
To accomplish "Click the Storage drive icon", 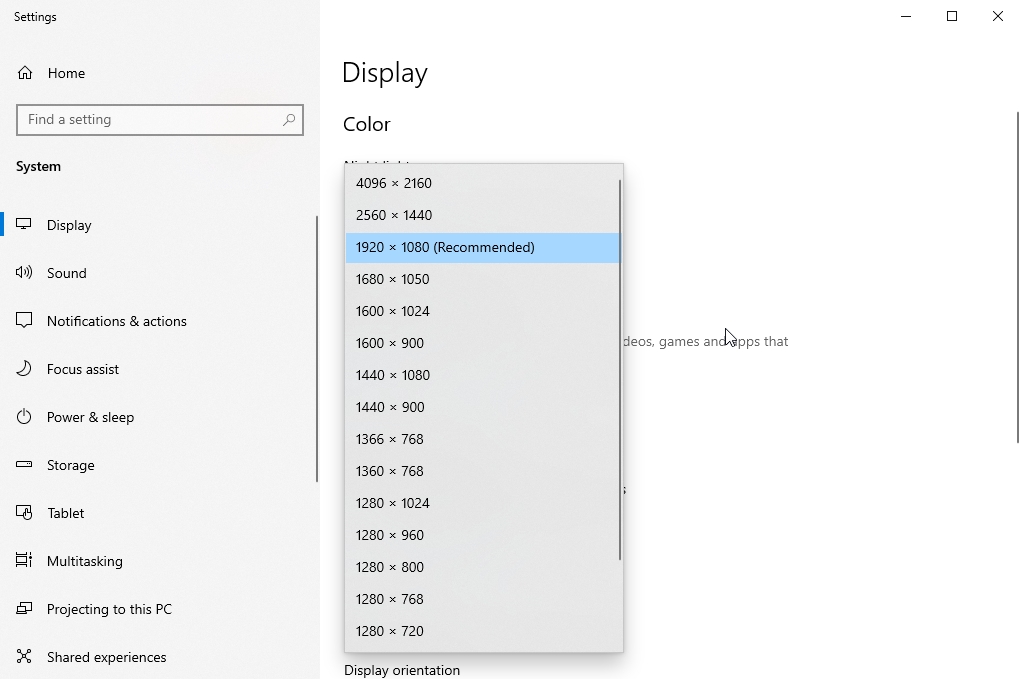I will [24, 465].
